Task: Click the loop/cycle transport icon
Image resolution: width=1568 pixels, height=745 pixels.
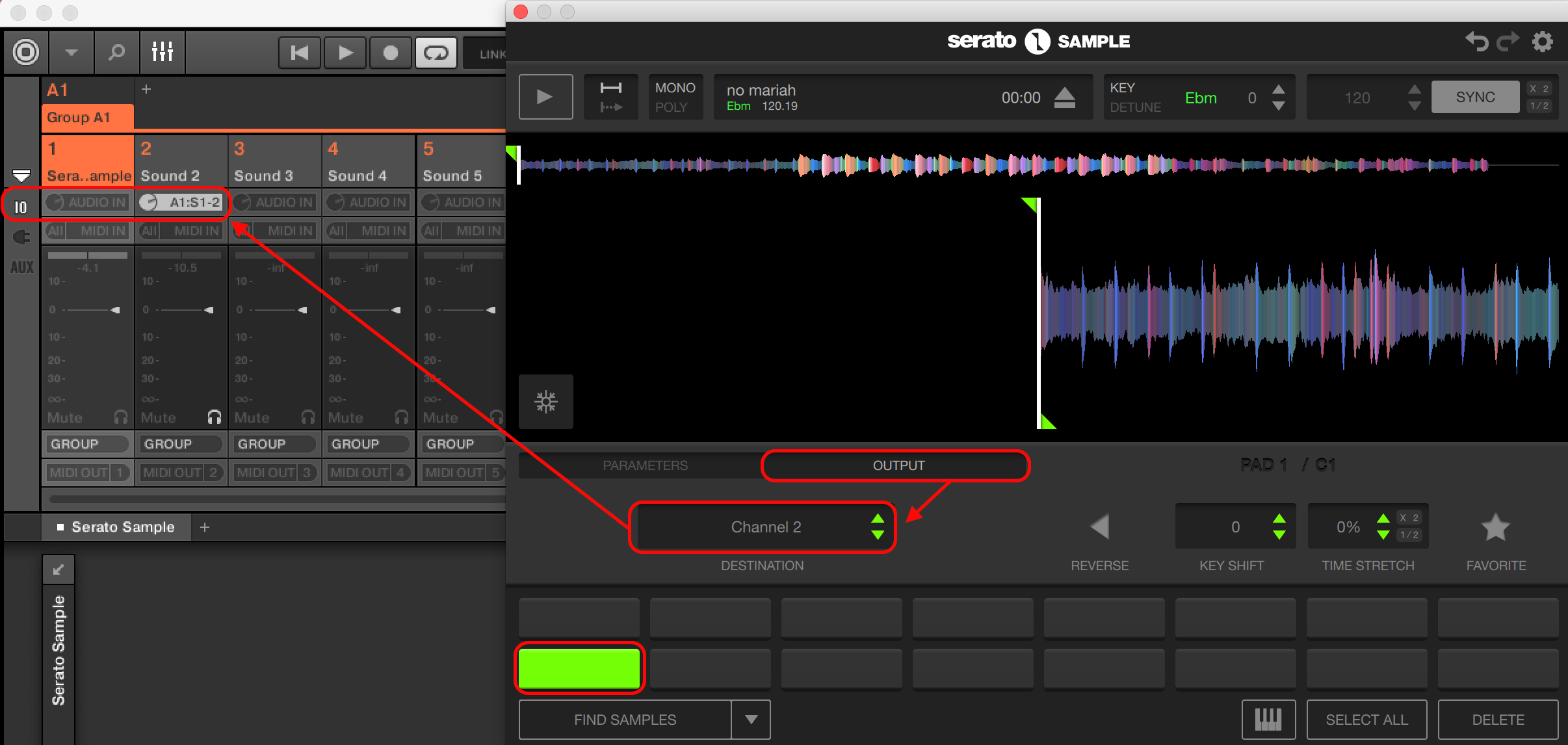Action: tap(436, 52)
